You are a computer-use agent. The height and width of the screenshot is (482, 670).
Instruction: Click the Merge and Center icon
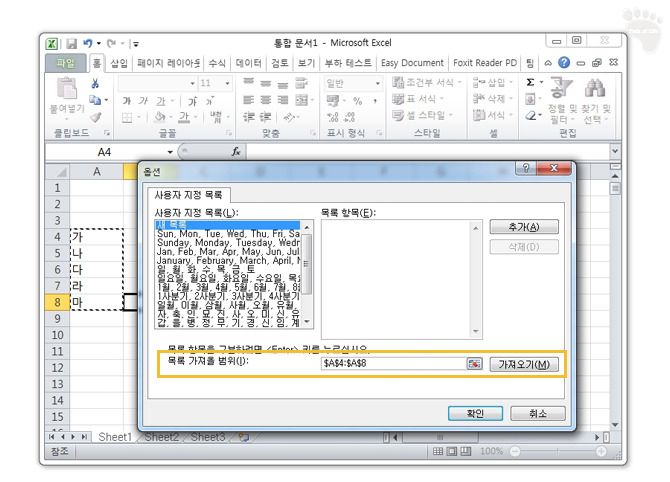click(x=302, y=100)
